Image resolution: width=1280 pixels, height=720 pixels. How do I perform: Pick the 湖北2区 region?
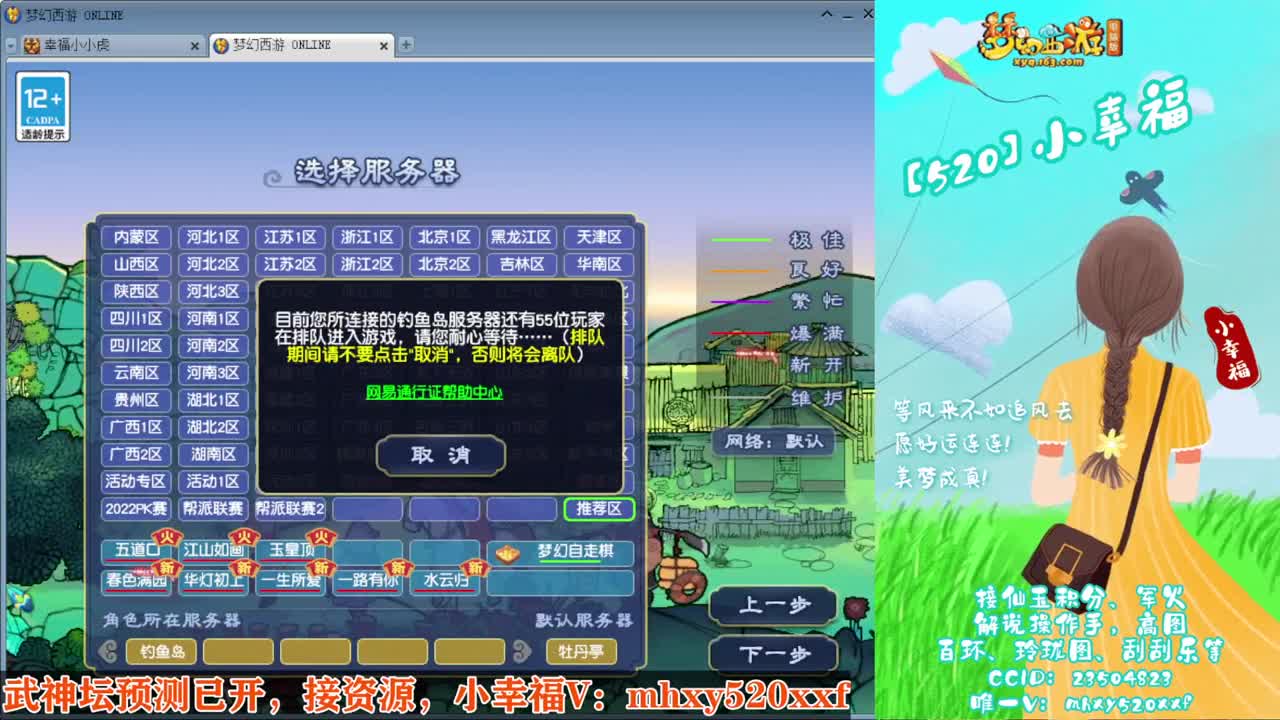[213, 427]
